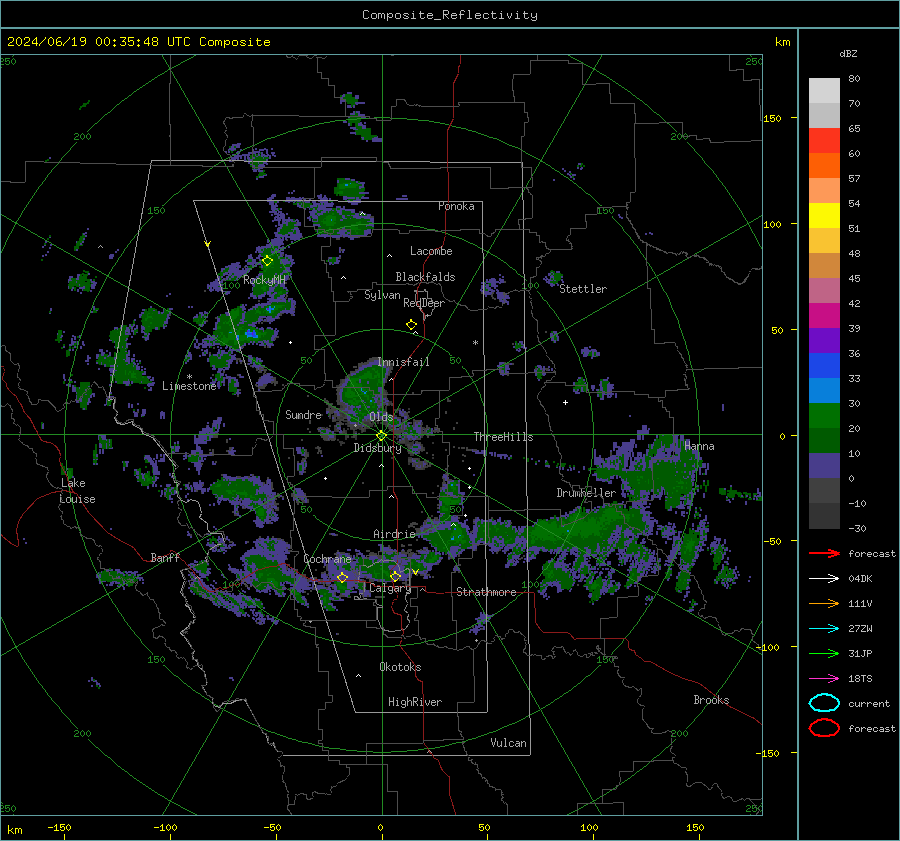Click the 'km' unit label at bottom-left axis
900x841 pixels.
point(15,830)
